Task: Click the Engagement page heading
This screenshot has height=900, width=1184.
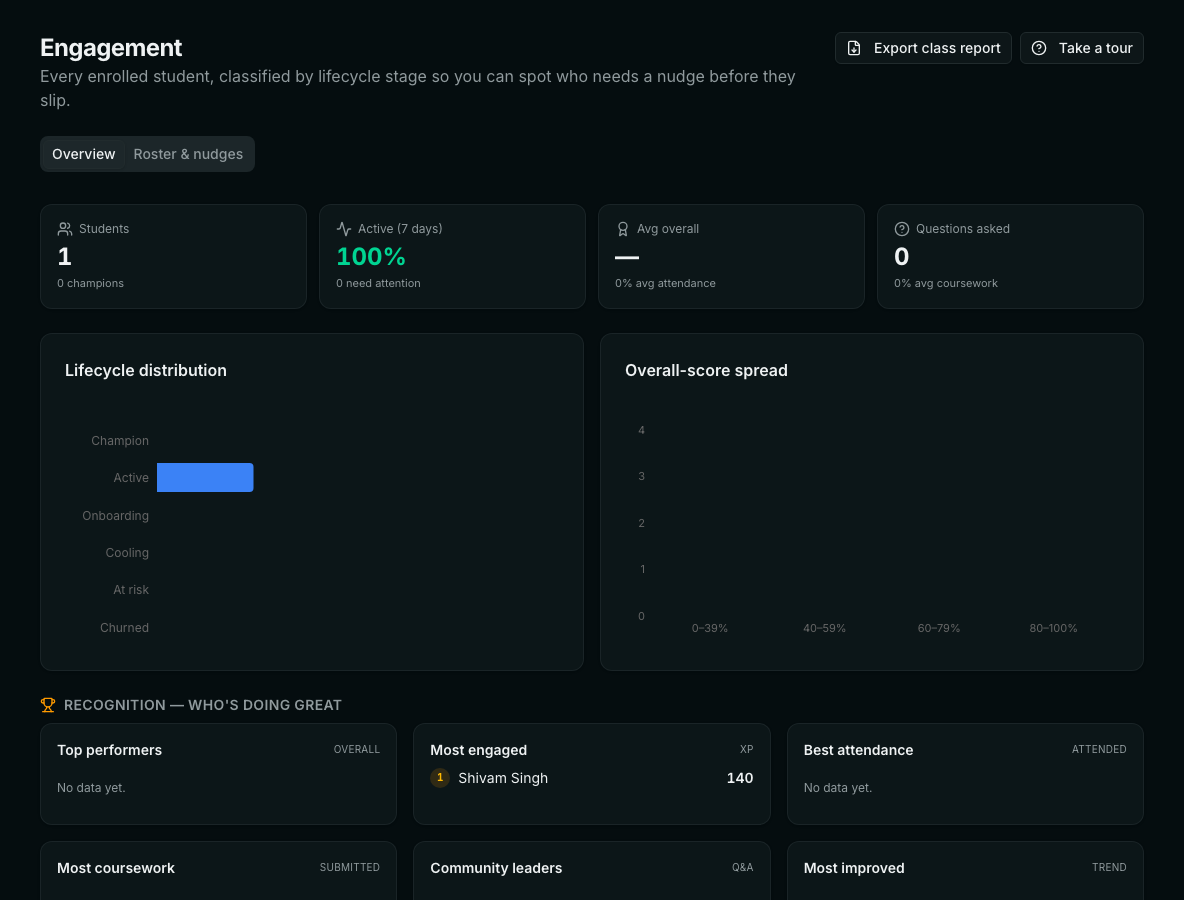Action: (x=111, y=48)
